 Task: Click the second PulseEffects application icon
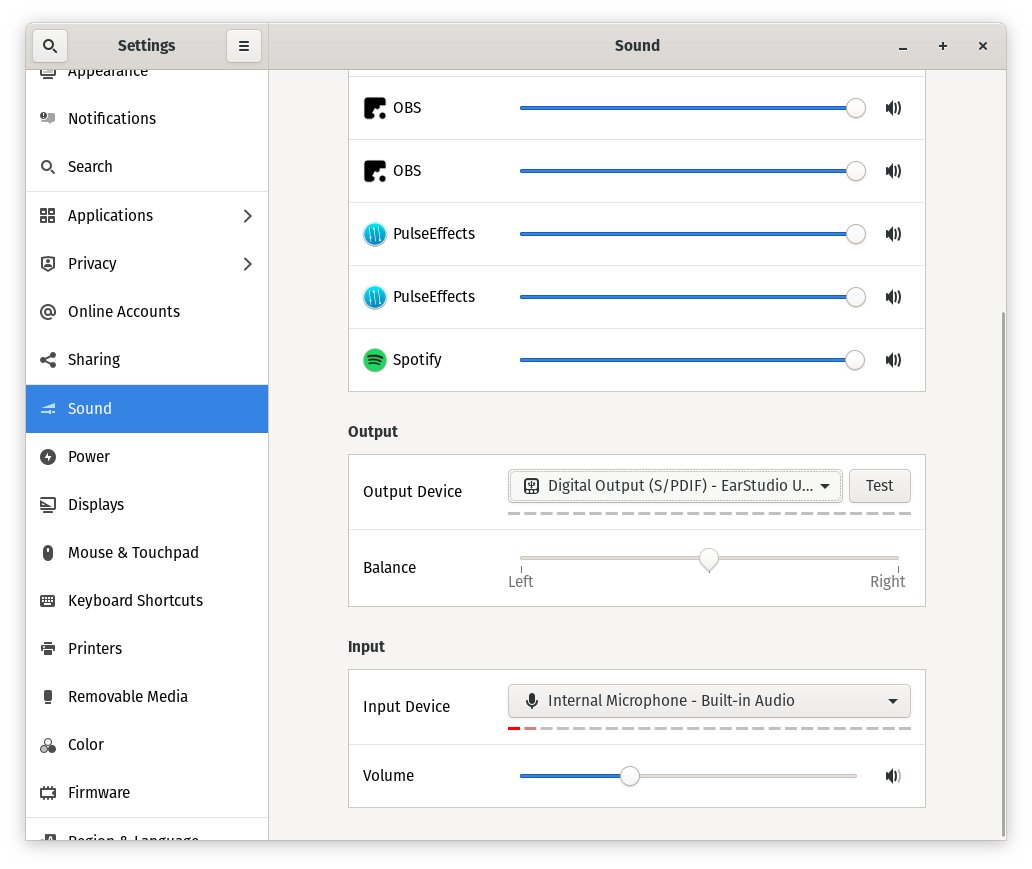(374, 297)
